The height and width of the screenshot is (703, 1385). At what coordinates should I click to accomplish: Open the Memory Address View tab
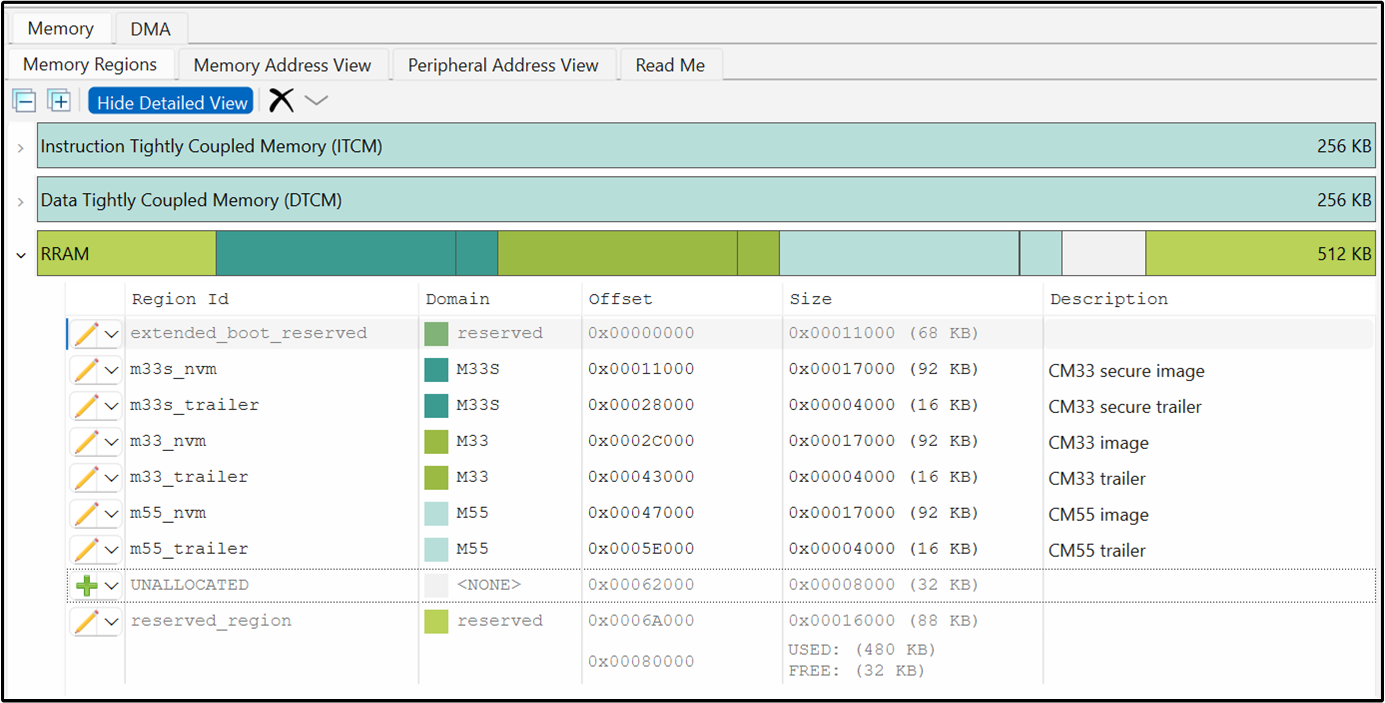[282, 65]
